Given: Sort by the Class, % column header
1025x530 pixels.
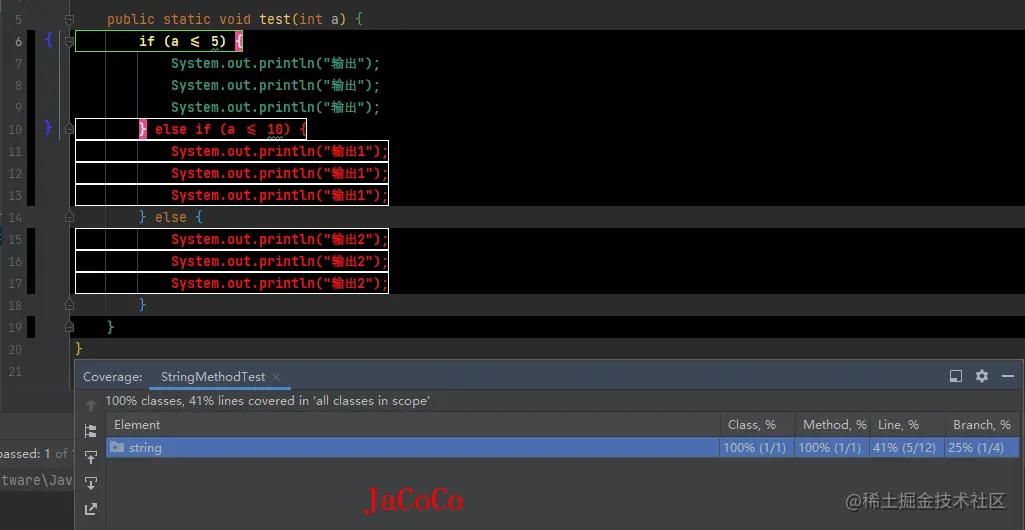Looking at the screenshot, I should 758,425.
